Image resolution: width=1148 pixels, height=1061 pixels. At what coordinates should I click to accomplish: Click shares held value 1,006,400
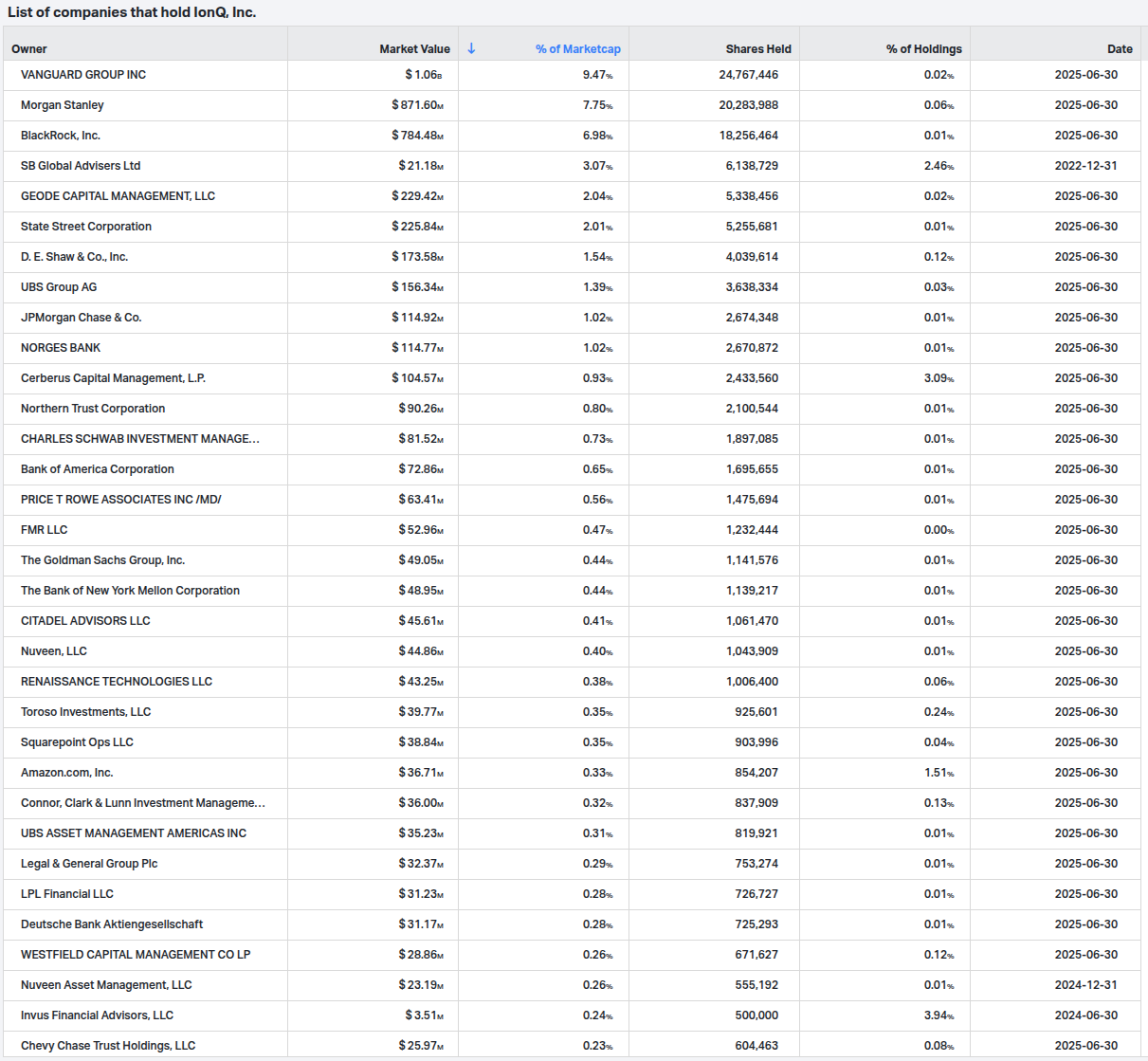pyautogui.click(x=752, y=682)
